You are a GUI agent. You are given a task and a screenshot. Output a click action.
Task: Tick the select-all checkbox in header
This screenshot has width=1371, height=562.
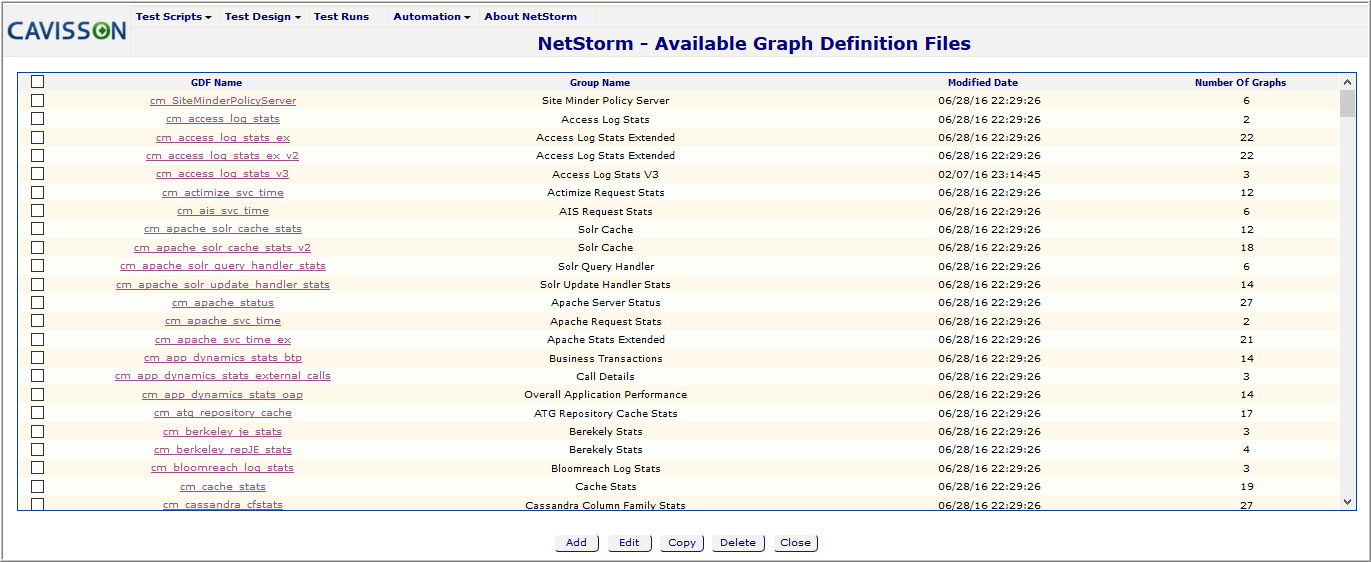[38, 82]
